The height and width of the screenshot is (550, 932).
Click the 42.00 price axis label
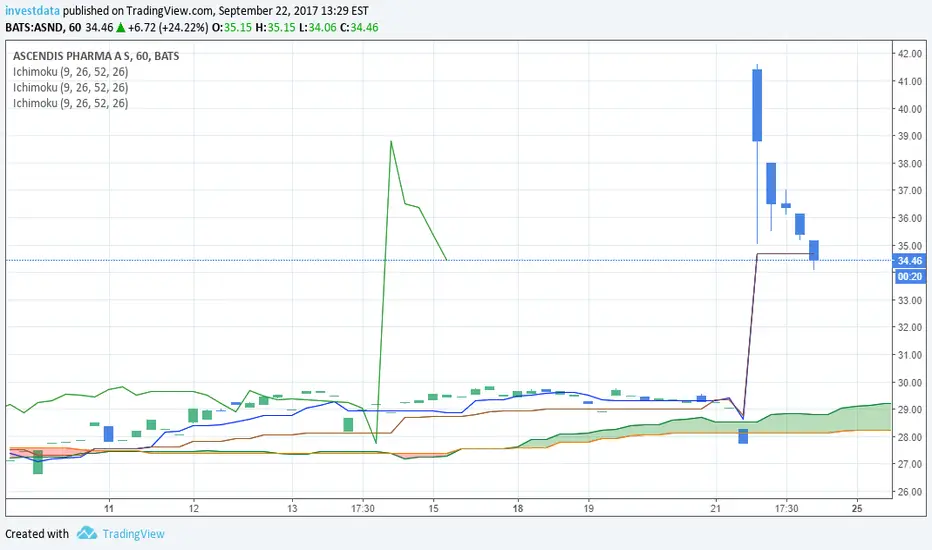(909, 54)
